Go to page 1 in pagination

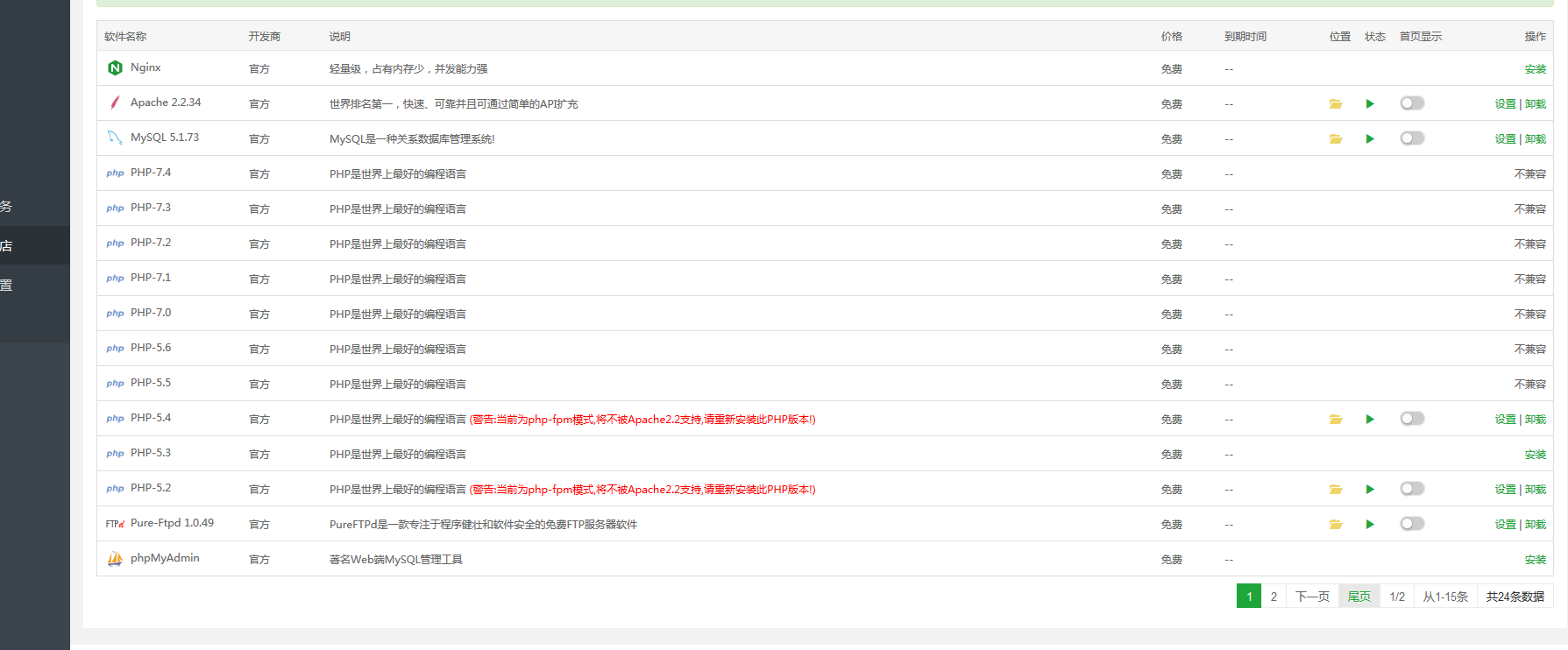pyautogui.click(x=1249, y=597)
